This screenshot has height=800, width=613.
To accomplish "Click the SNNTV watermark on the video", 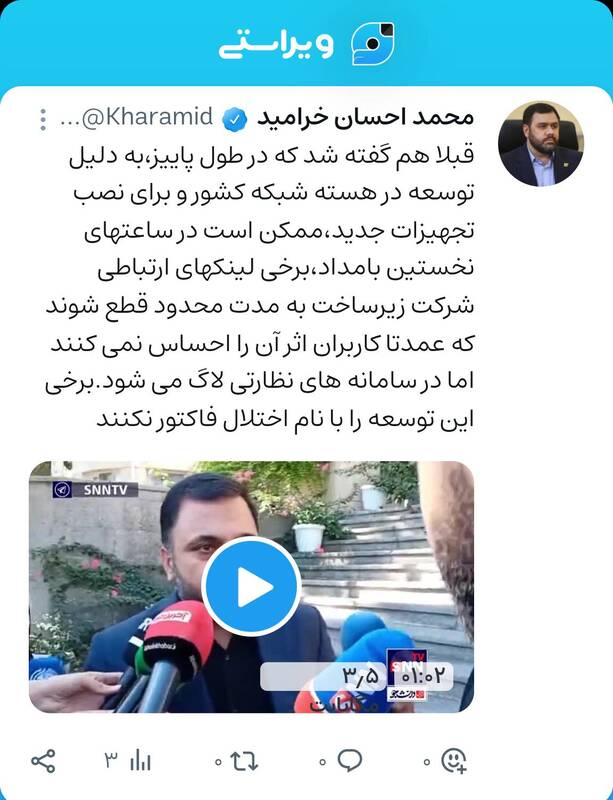I will point(95,490).
